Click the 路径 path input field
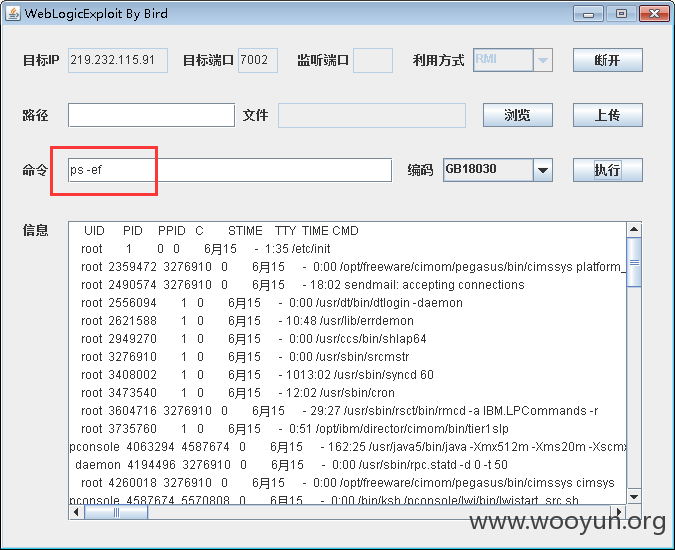Screen dimensions: 675x550 [x=152, y=115]
